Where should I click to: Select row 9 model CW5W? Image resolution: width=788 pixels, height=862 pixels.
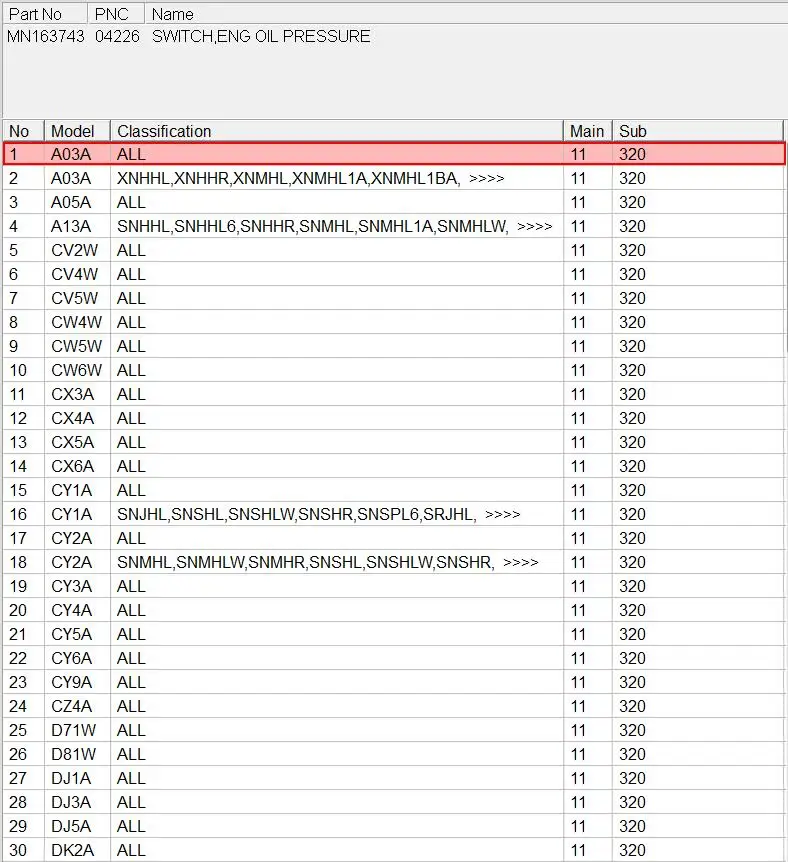(76, 346)
